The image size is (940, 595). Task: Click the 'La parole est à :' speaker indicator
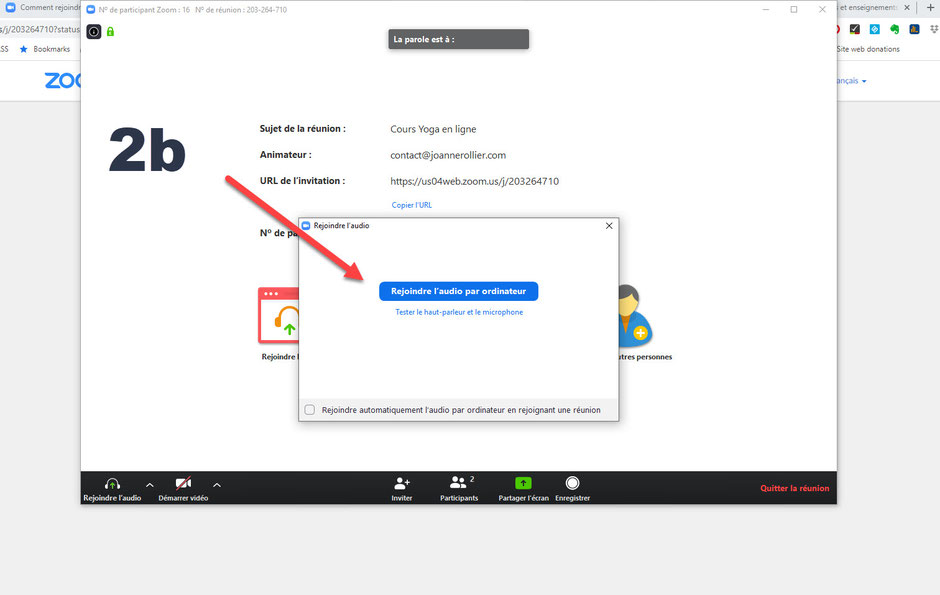[x=459, y=39]
